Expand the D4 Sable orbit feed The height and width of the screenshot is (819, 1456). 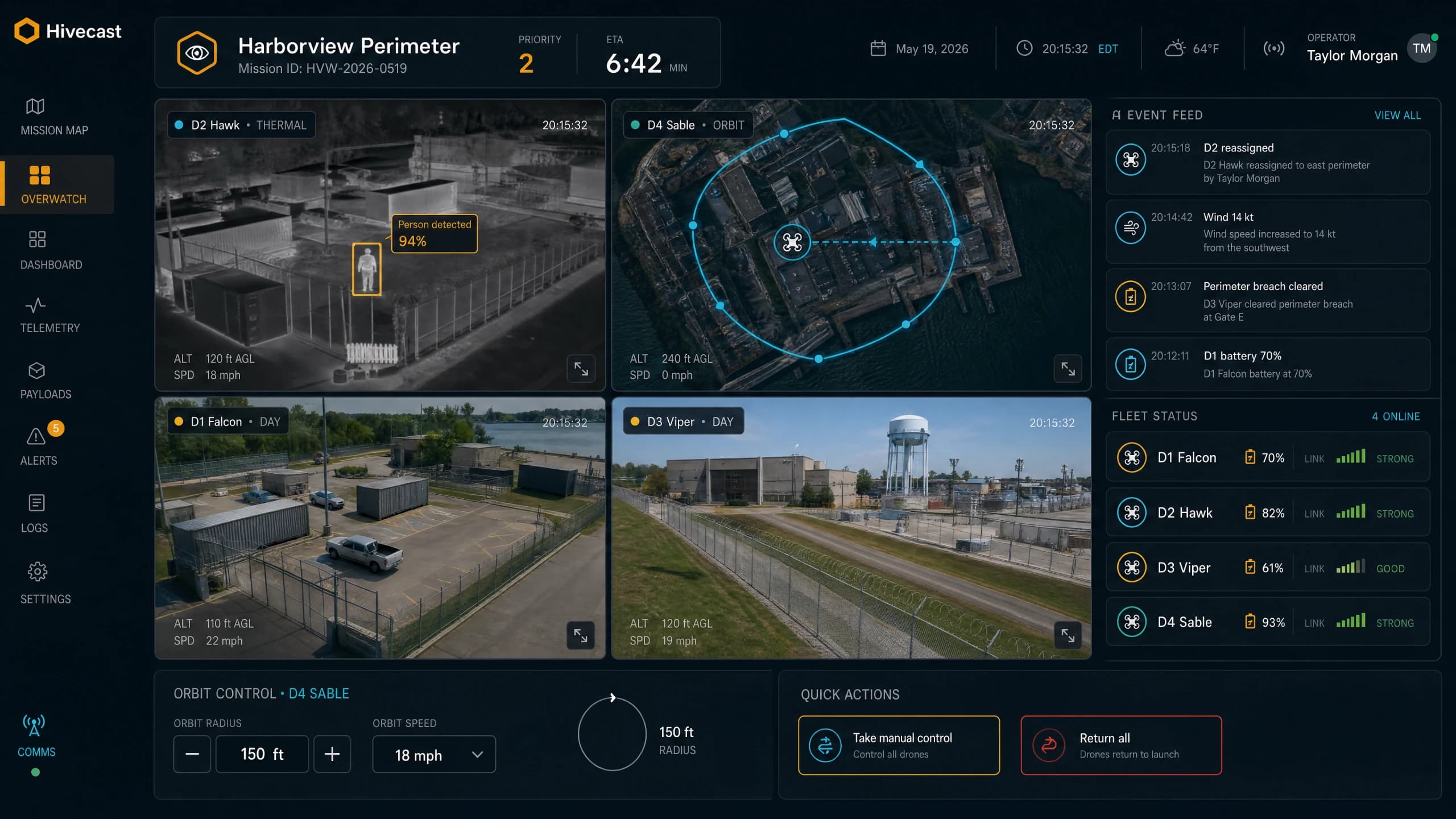tap(1068, 369)
